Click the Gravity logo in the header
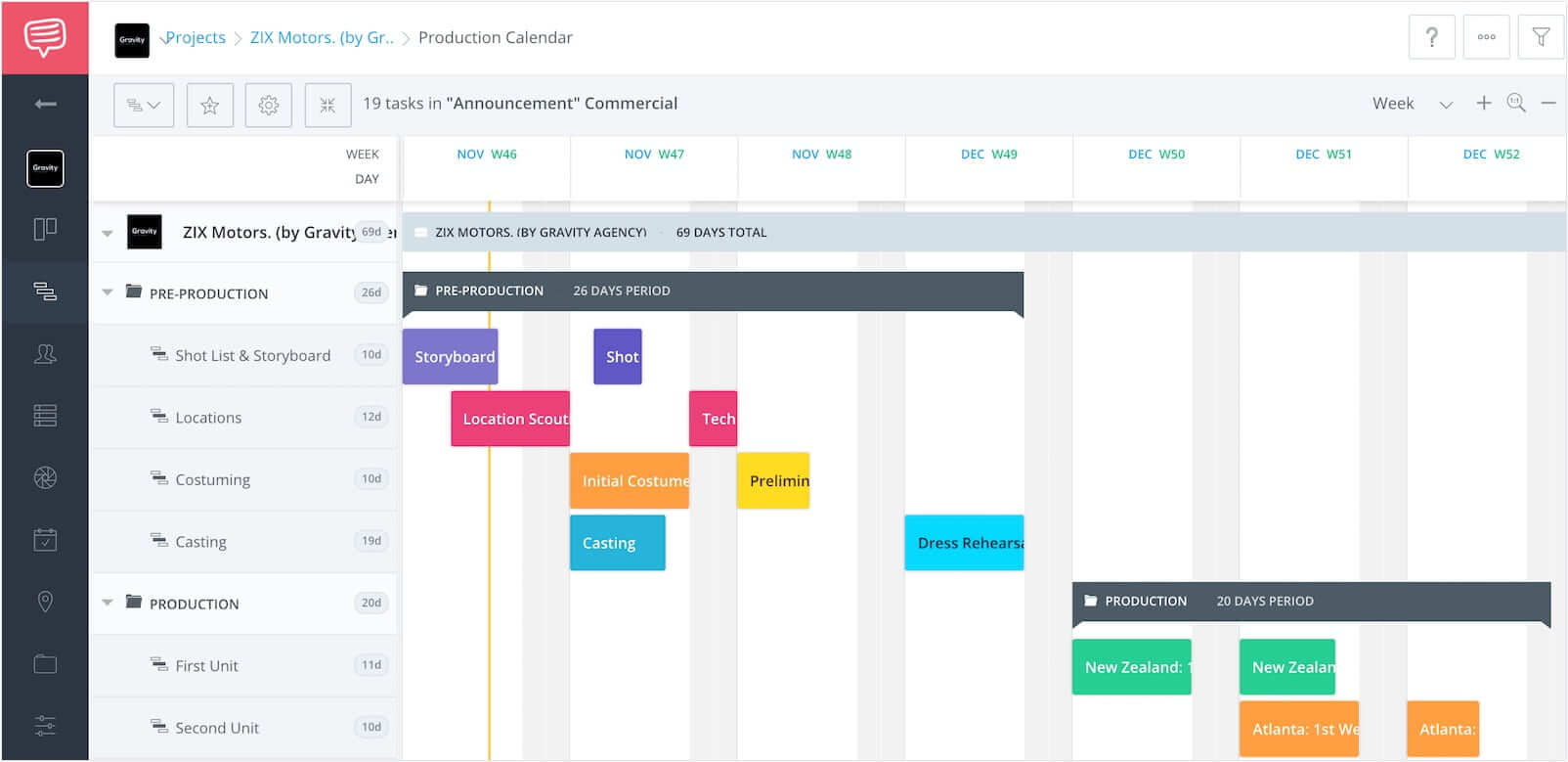 tap(132, 40)
